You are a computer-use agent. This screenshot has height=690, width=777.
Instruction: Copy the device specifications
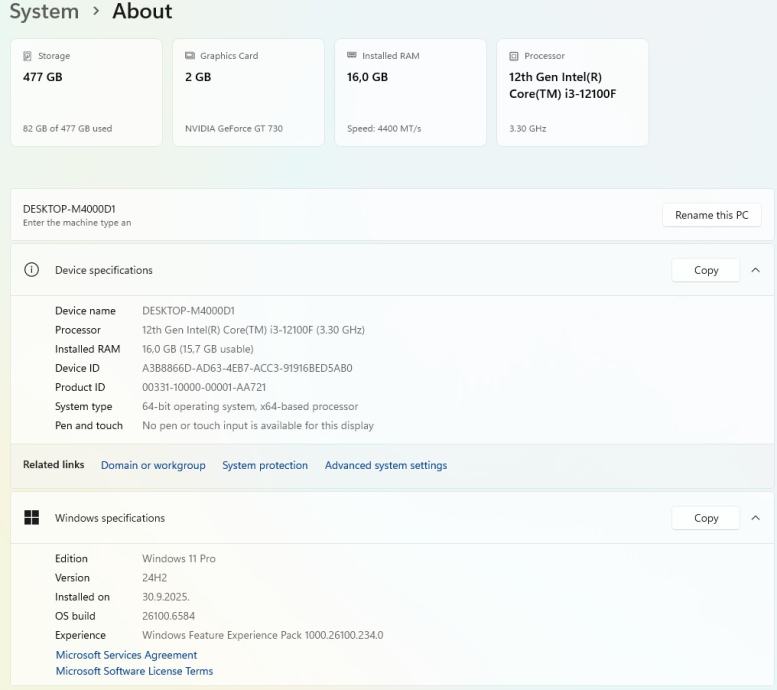[706, 270]
